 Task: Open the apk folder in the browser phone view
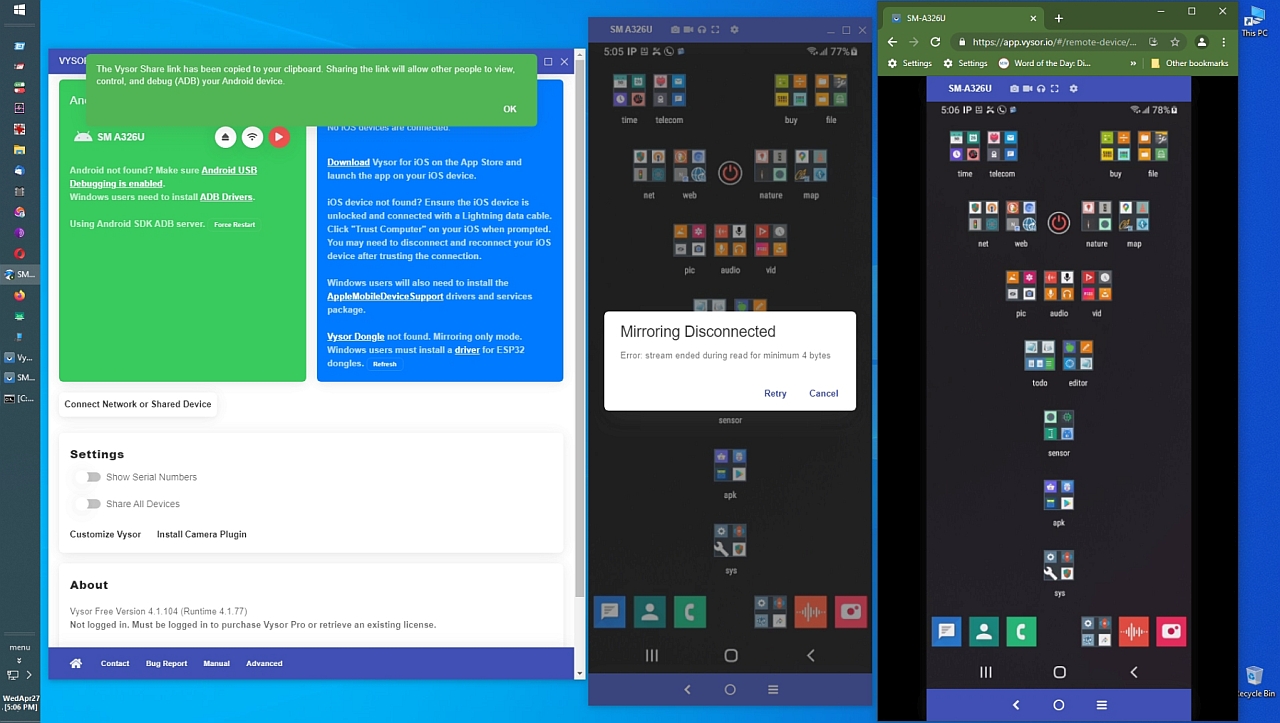[x=1059, y=495]
